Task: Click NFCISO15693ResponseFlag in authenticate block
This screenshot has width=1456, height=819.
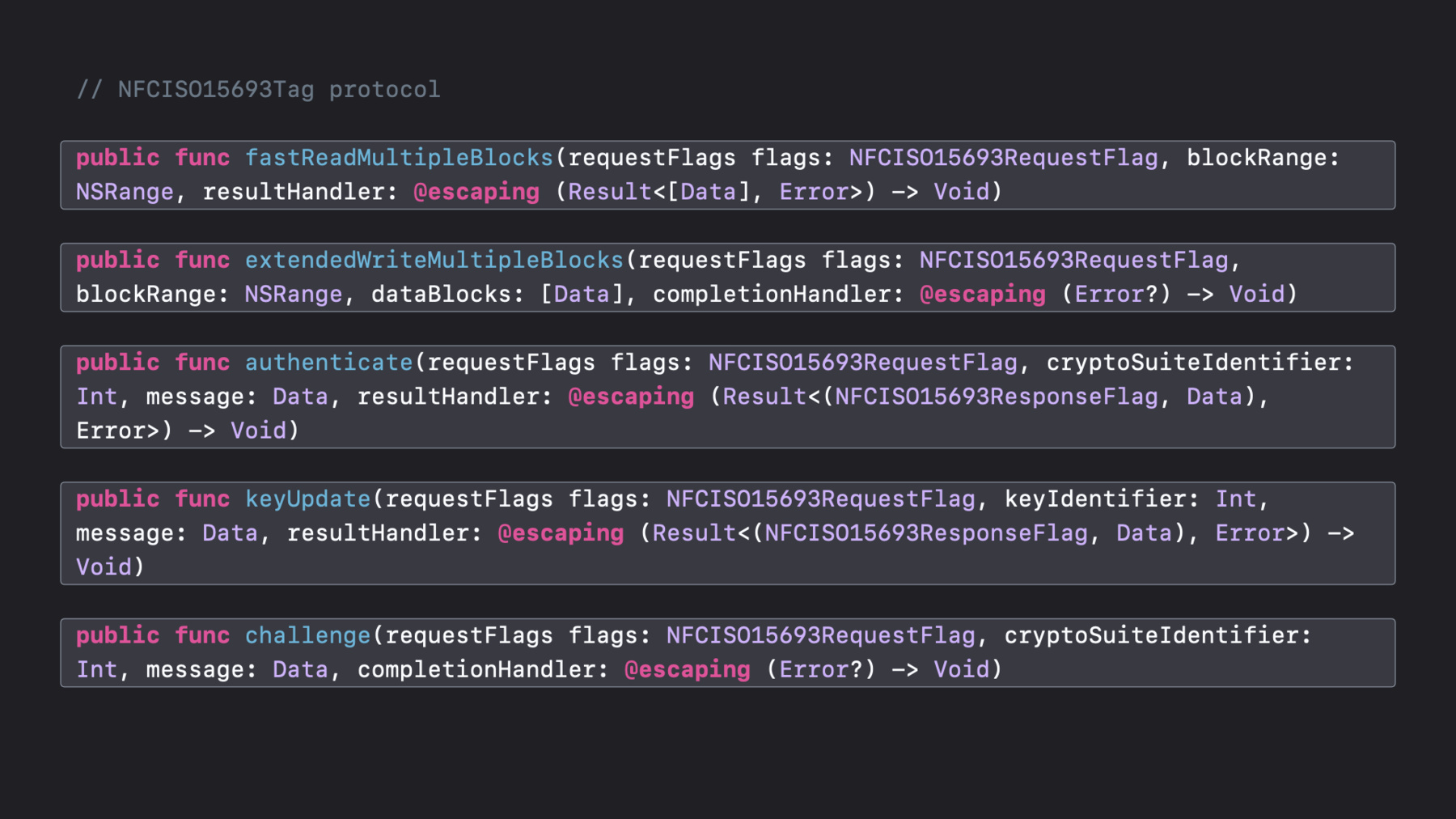Action: (x=997, y=397)
